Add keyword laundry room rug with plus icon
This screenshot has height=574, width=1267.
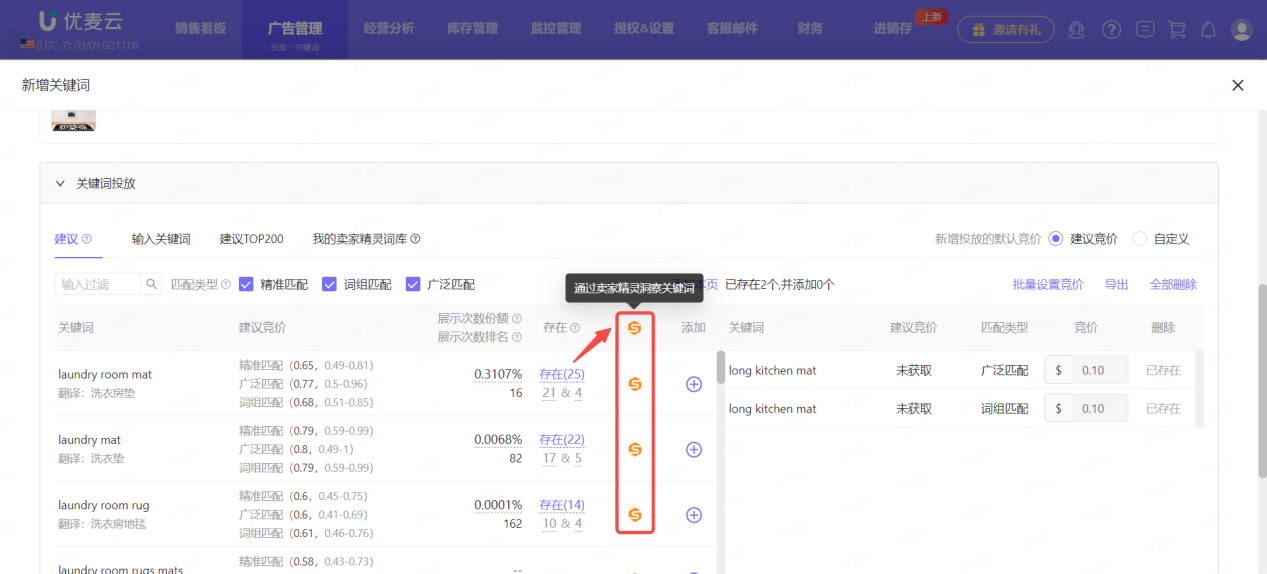[694, 515]
